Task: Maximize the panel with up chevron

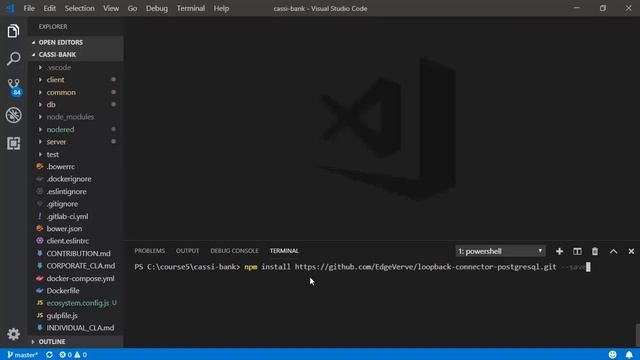Action: (x=613, y=251)
